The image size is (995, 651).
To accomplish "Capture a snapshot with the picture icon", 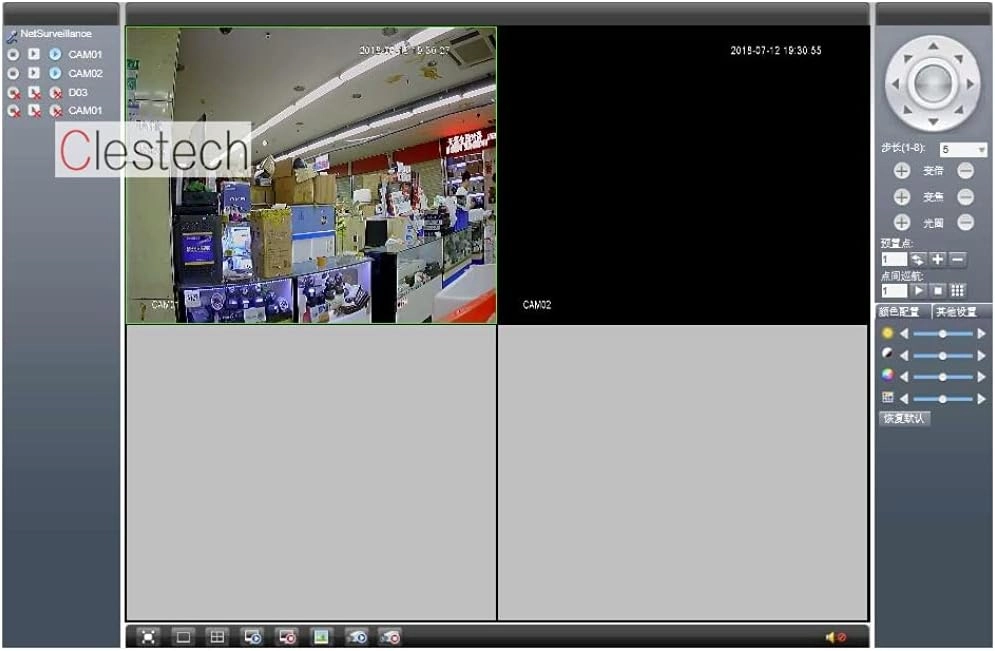I will [x=321, y=636].
